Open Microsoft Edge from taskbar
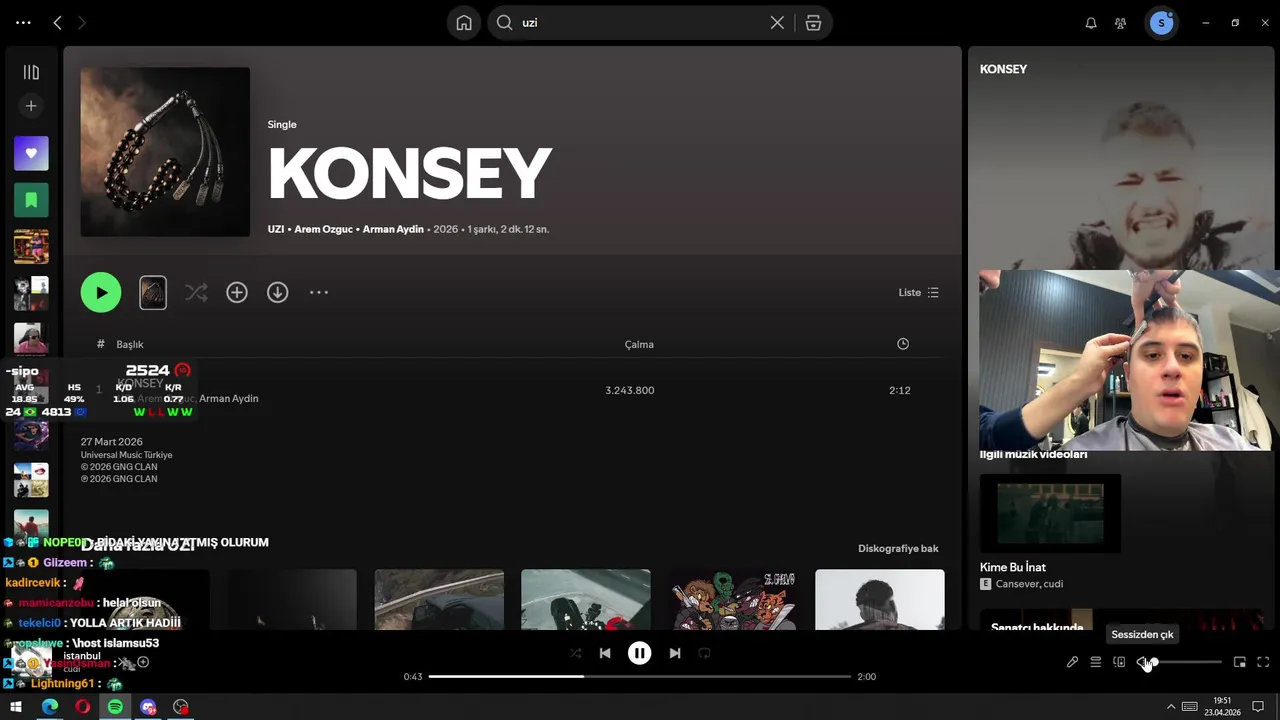The height and width of the screenshot is (720, 1280). [x=50, y=707]
